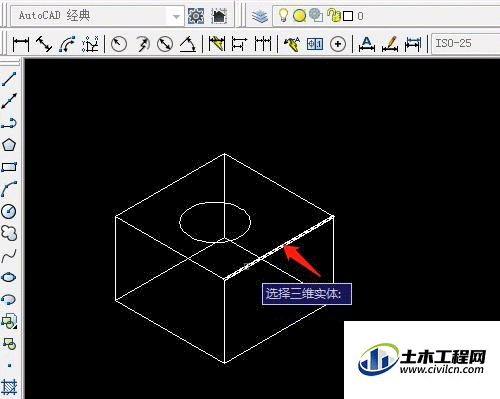Start an Aligned dimension

point(44,44)
